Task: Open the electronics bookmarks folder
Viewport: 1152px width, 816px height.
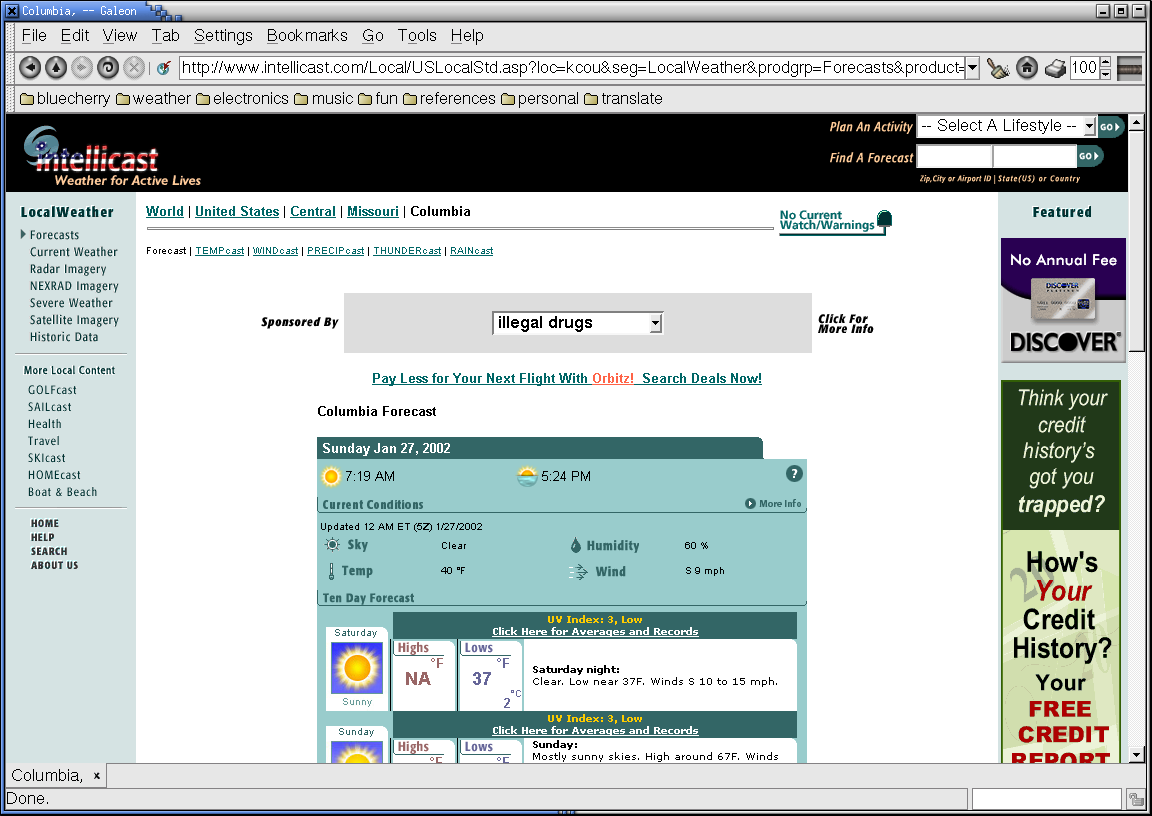Action: tap(242, 98)
